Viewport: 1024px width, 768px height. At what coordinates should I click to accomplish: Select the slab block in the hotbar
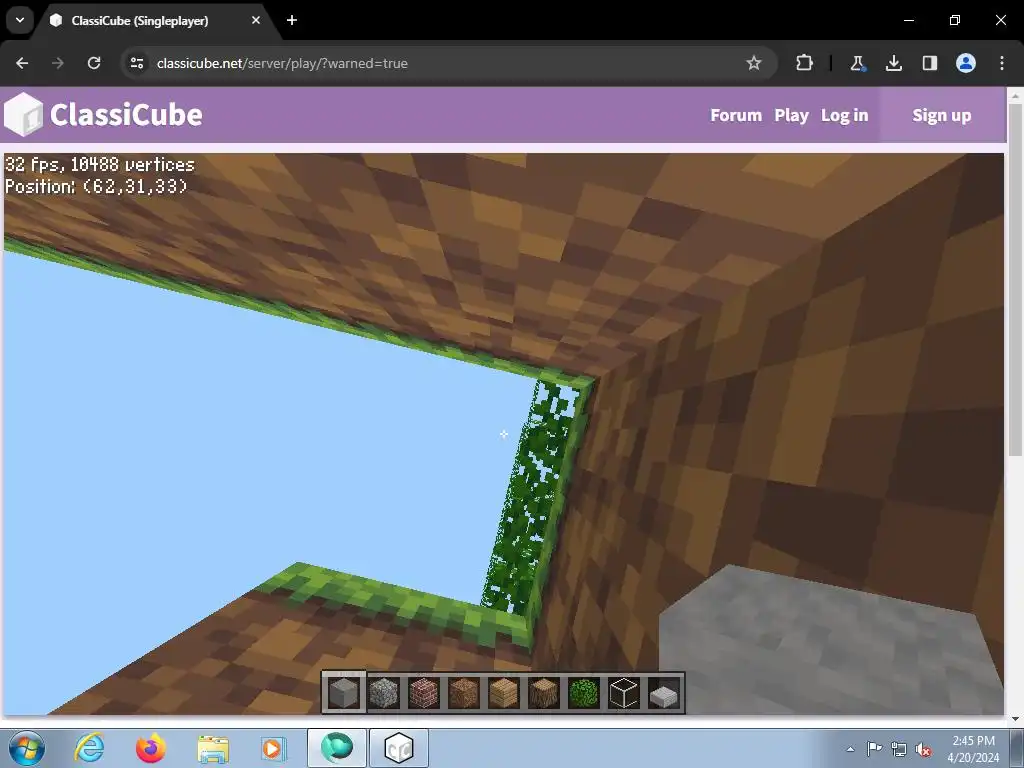(x=664, y=694)
